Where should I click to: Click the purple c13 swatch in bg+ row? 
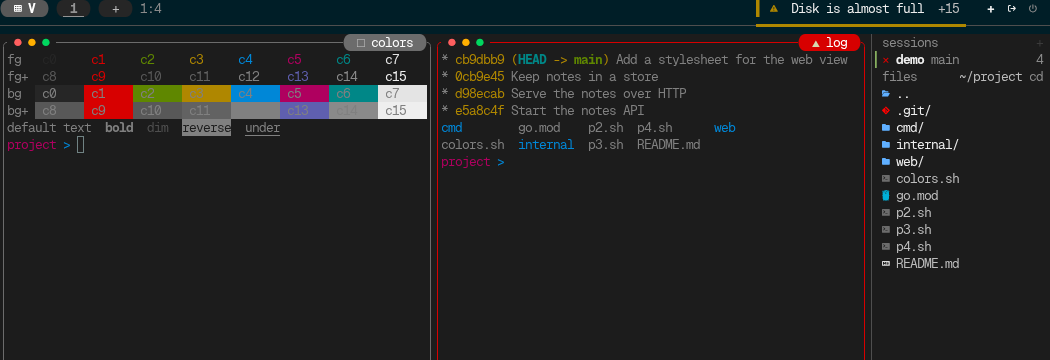[x=304, y=111]
